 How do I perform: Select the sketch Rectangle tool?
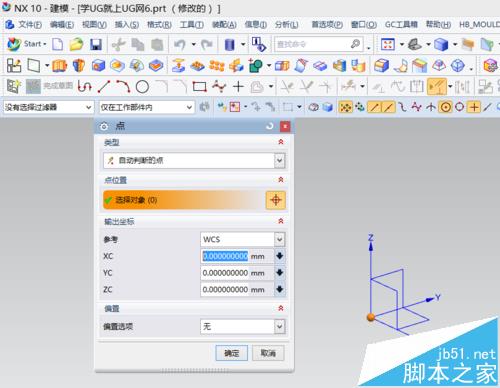(199, 87)
